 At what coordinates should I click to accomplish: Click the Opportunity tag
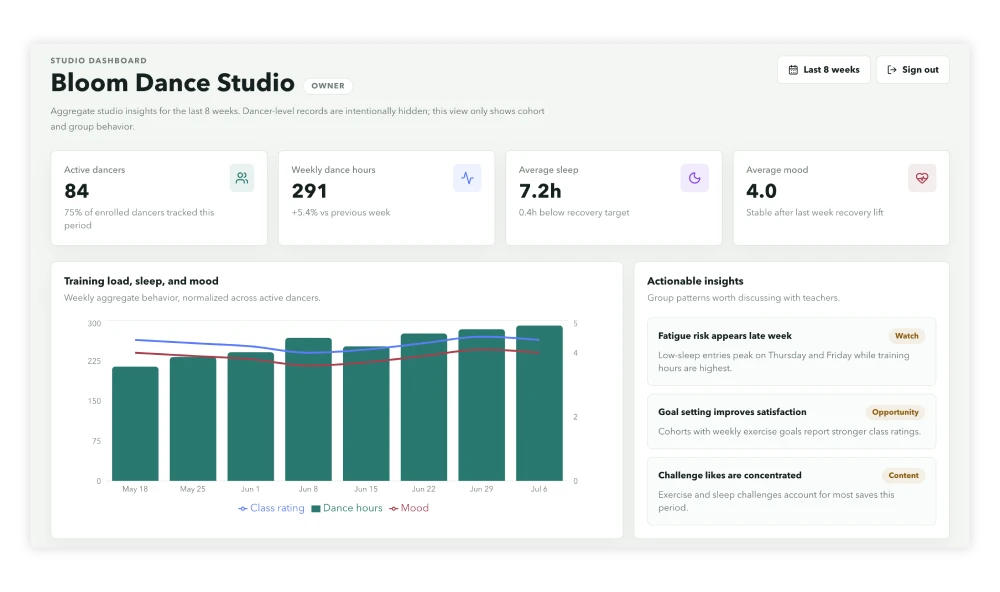pyautogui.click(x=895, y=412)
